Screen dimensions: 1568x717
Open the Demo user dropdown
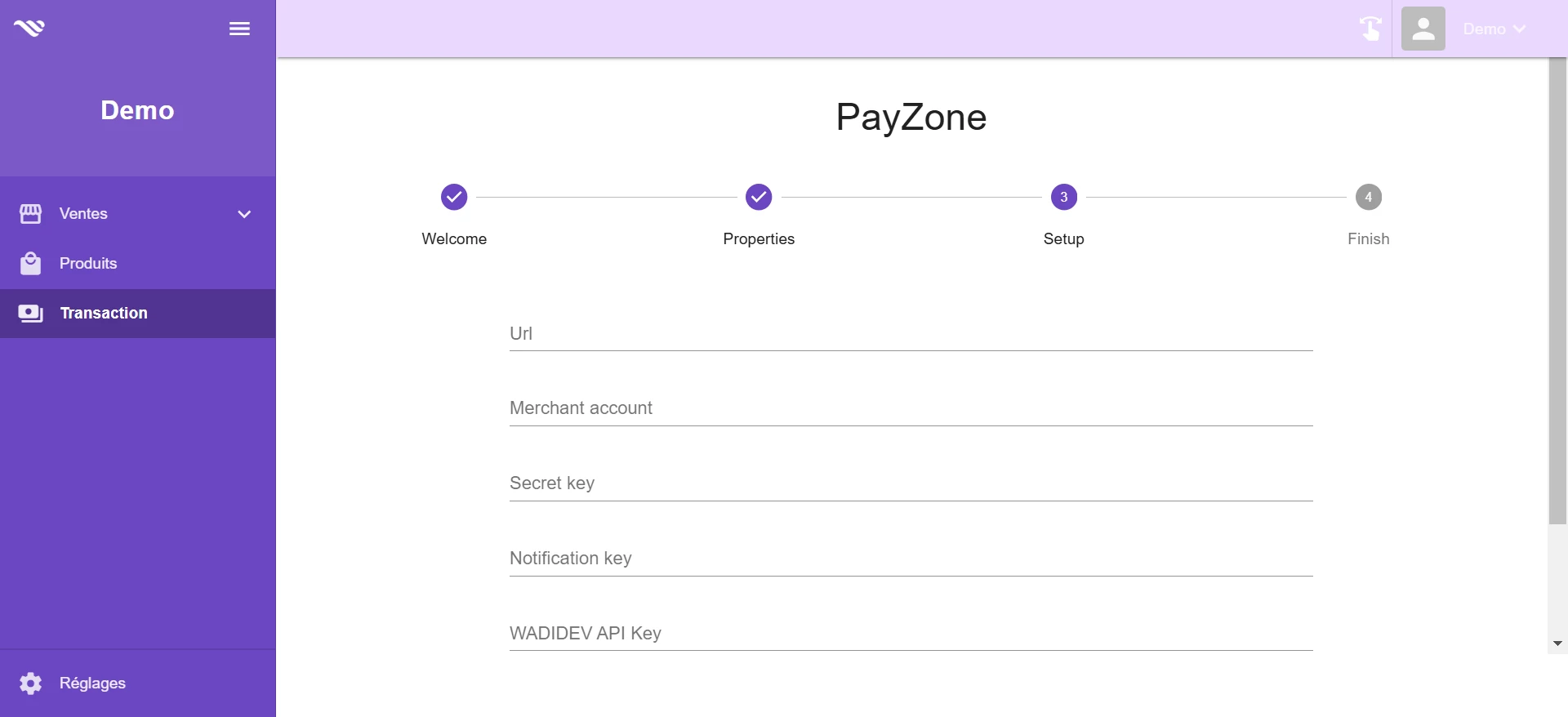point(1494,29)
